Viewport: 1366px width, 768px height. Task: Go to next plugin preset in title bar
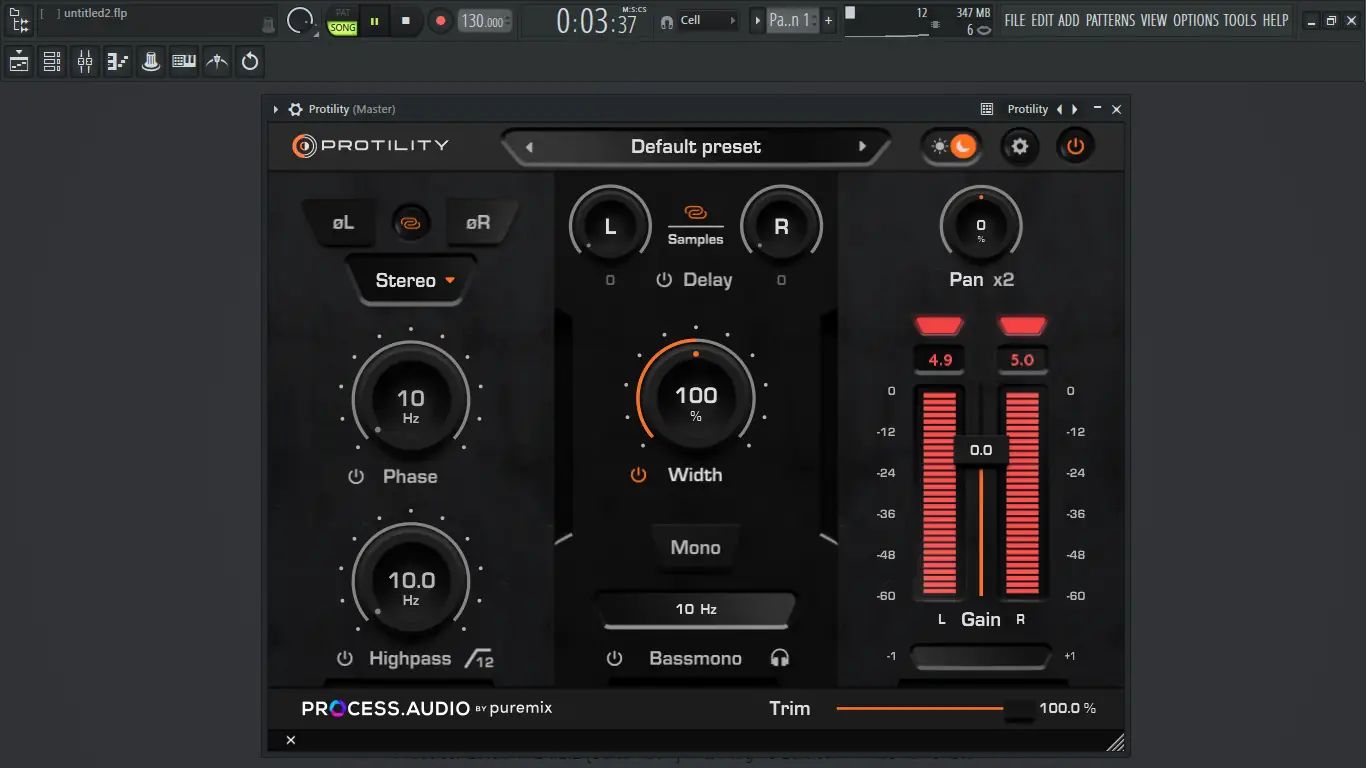coord(1075,109)
